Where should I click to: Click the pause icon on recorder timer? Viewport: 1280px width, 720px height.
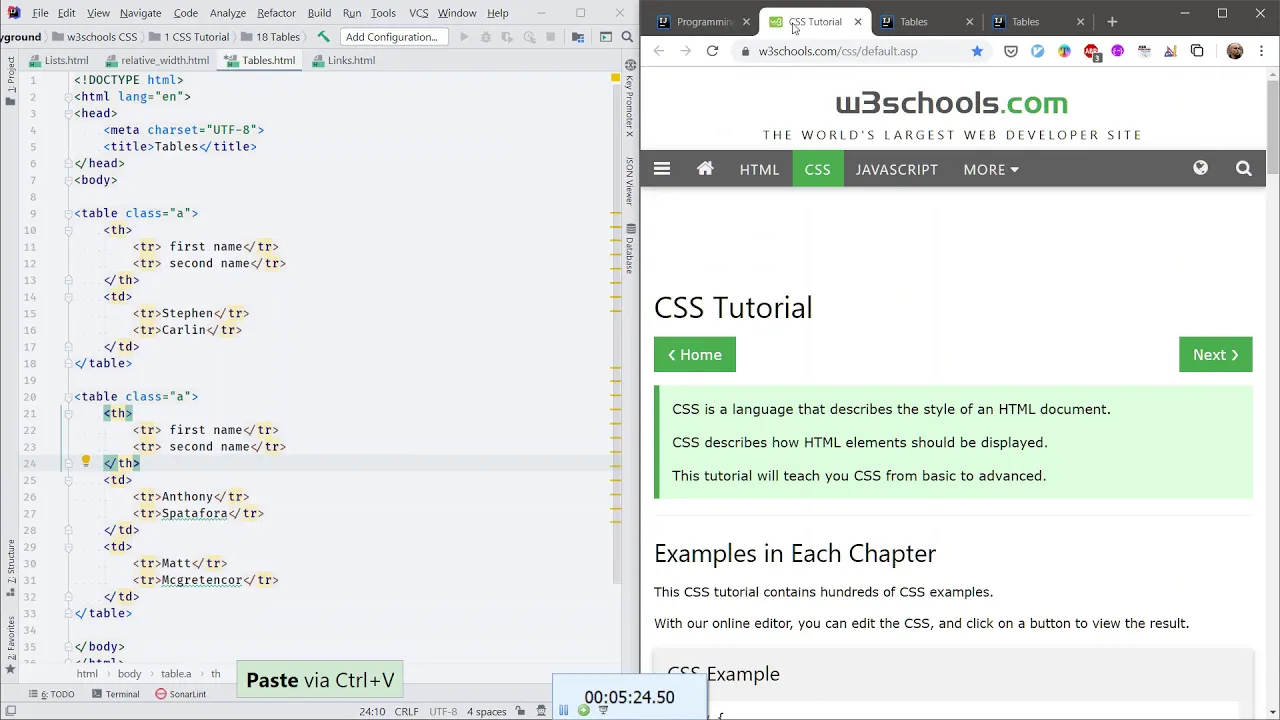click(x=564, y=711)
